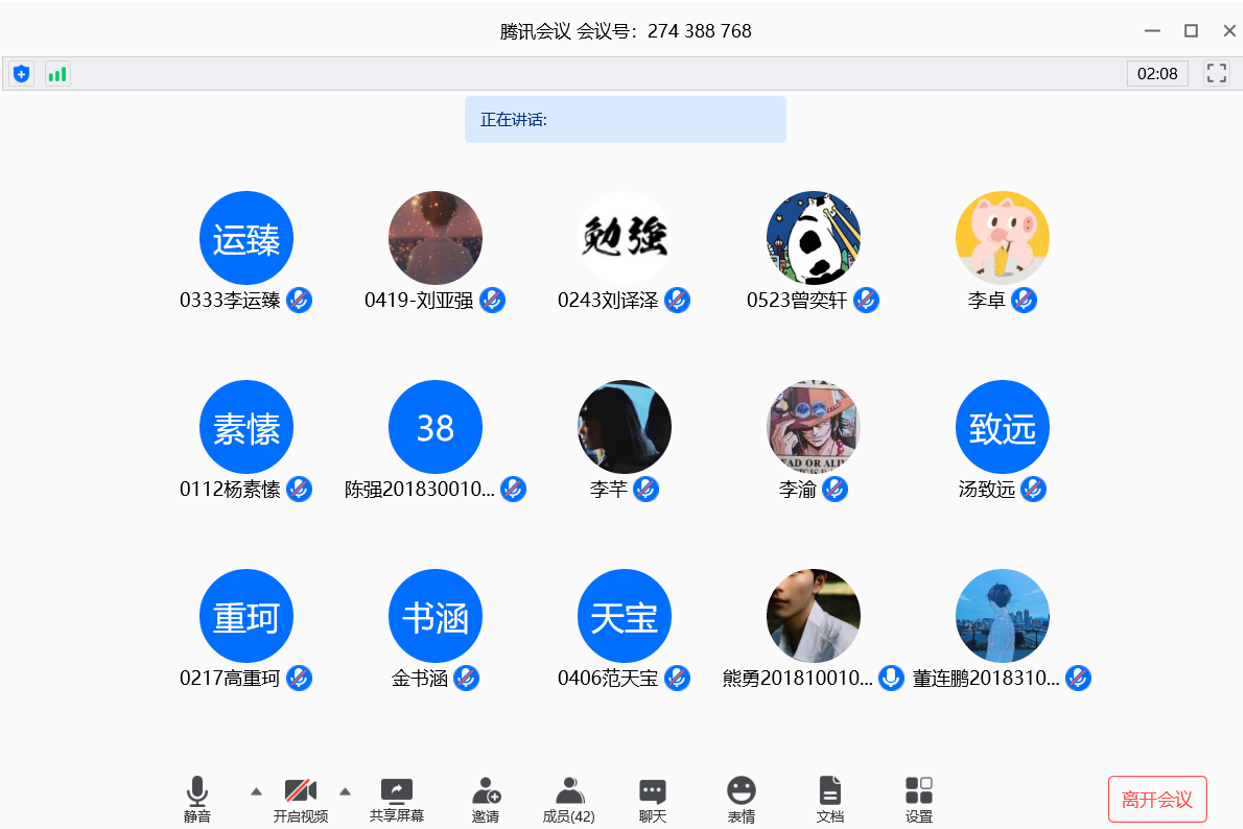Screen dimensions: 1243x829
Task: Click the muted mic icon beside 0333李运臻
Action: [x=299, y=300]
